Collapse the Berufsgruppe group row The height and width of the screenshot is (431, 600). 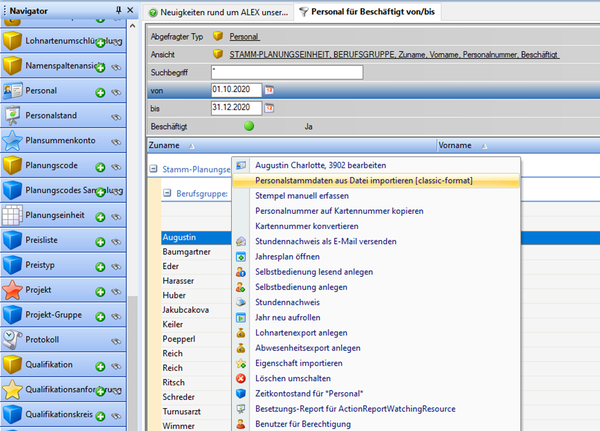[168, 193]
